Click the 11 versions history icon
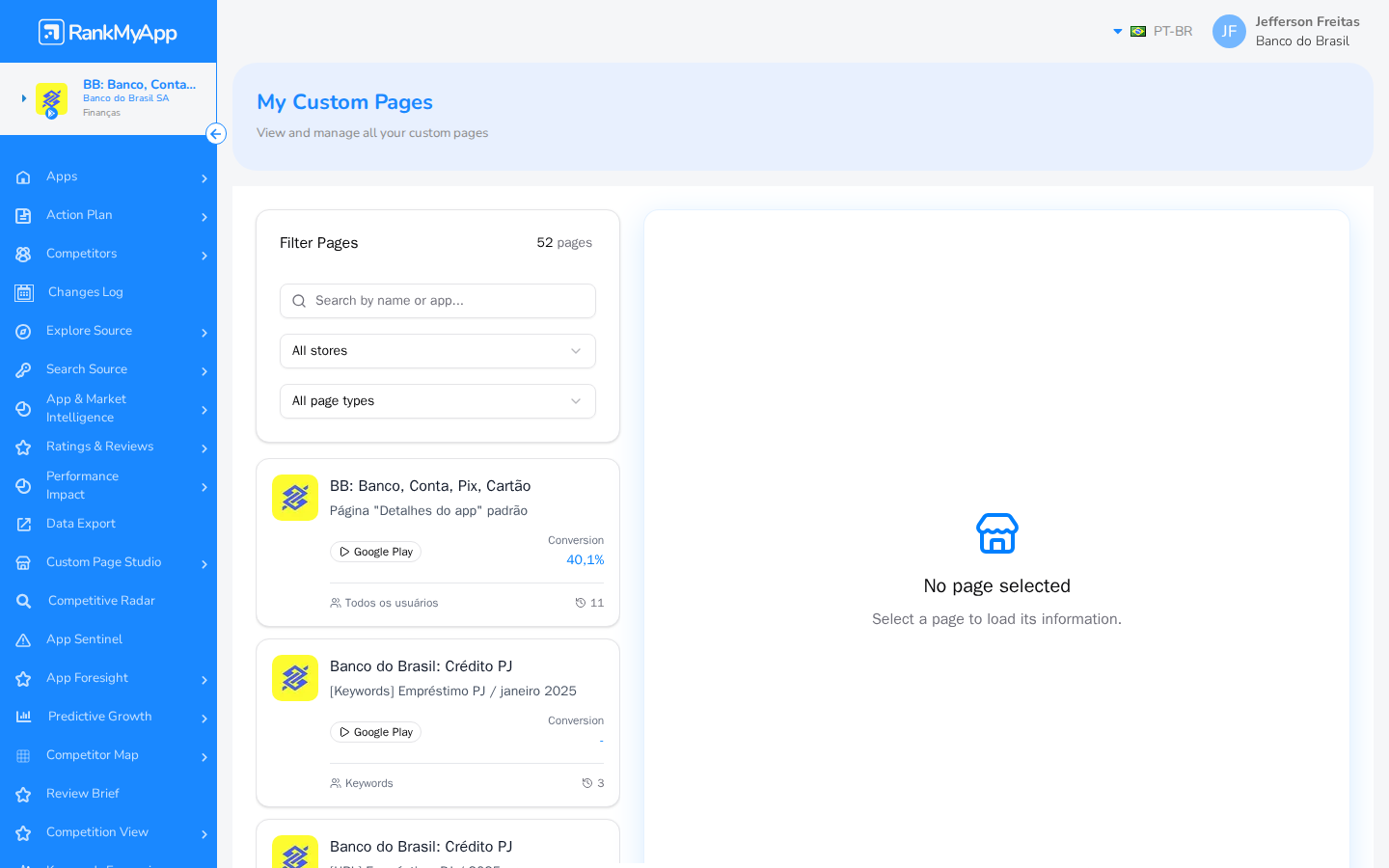1389x868 pixels. point(581,603)
